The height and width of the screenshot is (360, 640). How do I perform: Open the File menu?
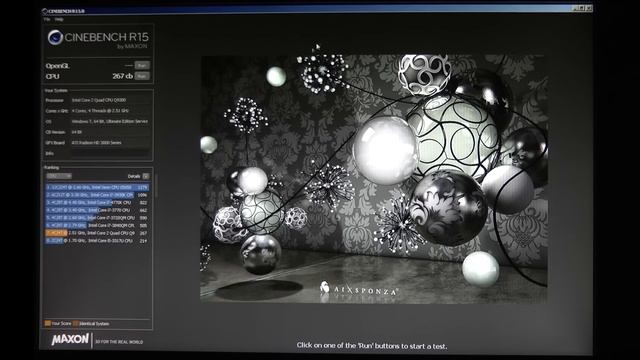click(47, 19)
